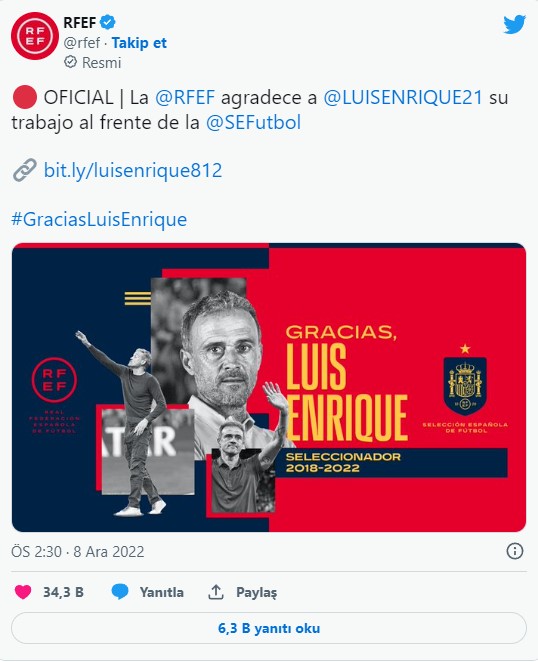Open the Gracias Luis Enrique image

point(269,387)
